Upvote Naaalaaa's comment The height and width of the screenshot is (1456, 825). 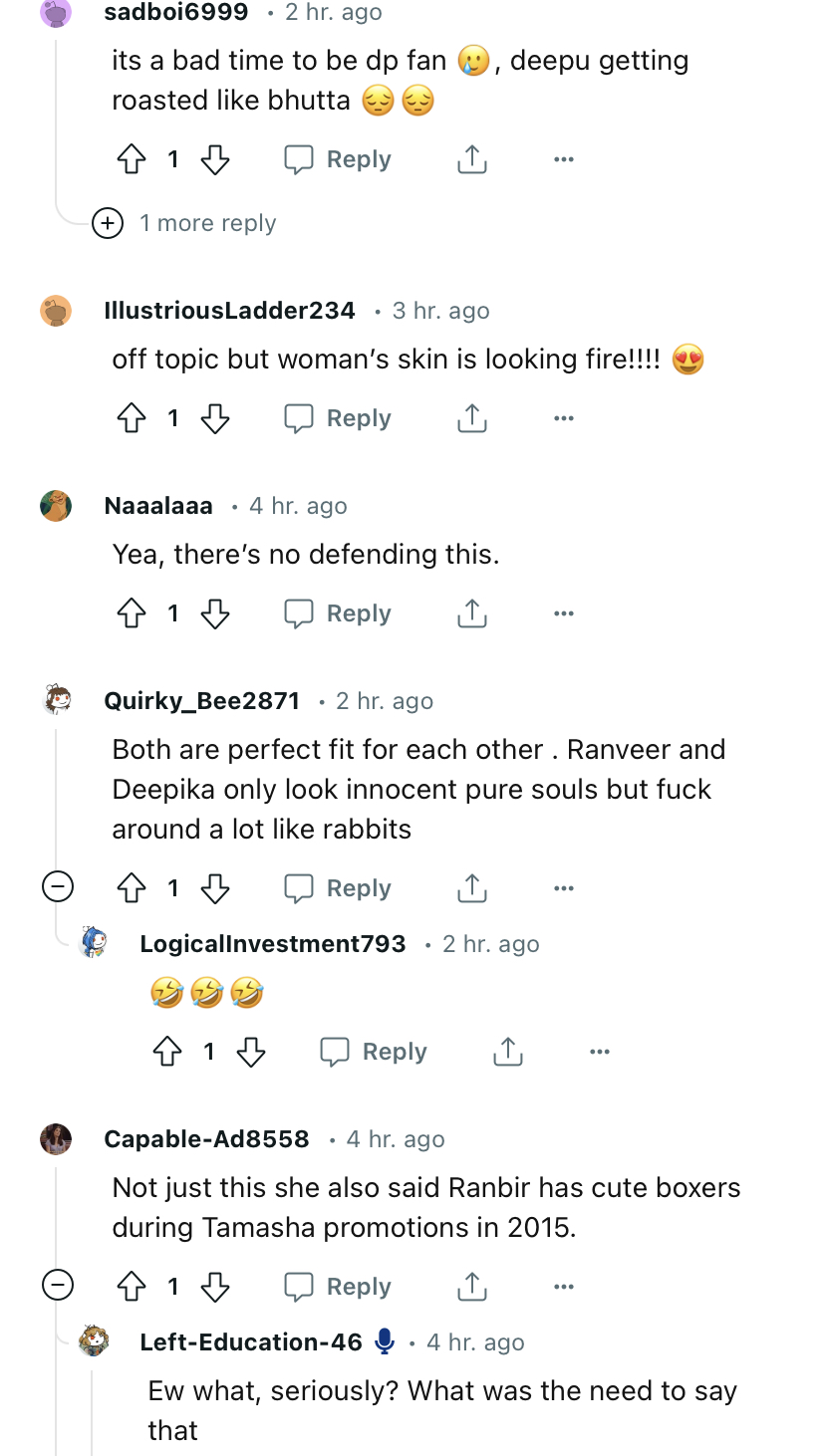pos(132,613)
